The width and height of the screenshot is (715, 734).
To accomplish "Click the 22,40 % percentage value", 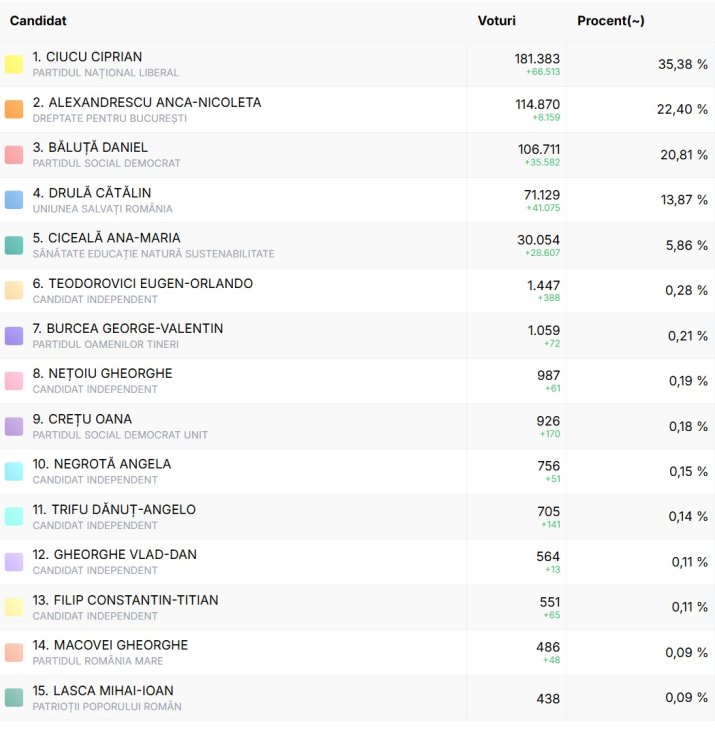I will (x=682, y=110).
